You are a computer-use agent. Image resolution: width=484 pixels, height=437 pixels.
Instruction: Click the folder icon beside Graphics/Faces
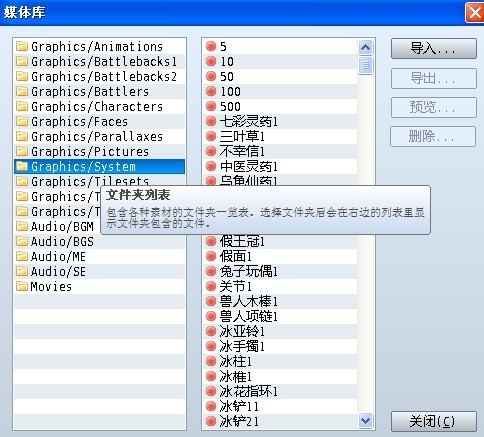22,121
